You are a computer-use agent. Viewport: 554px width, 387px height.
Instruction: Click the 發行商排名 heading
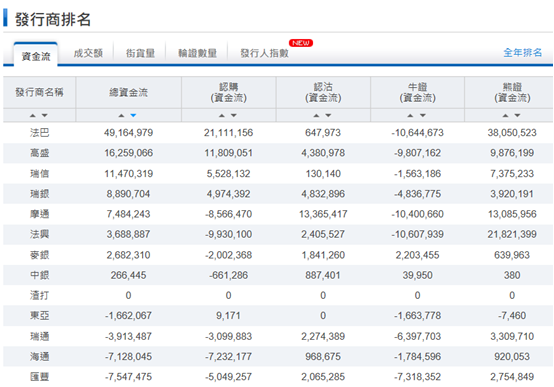pos(53,19)
